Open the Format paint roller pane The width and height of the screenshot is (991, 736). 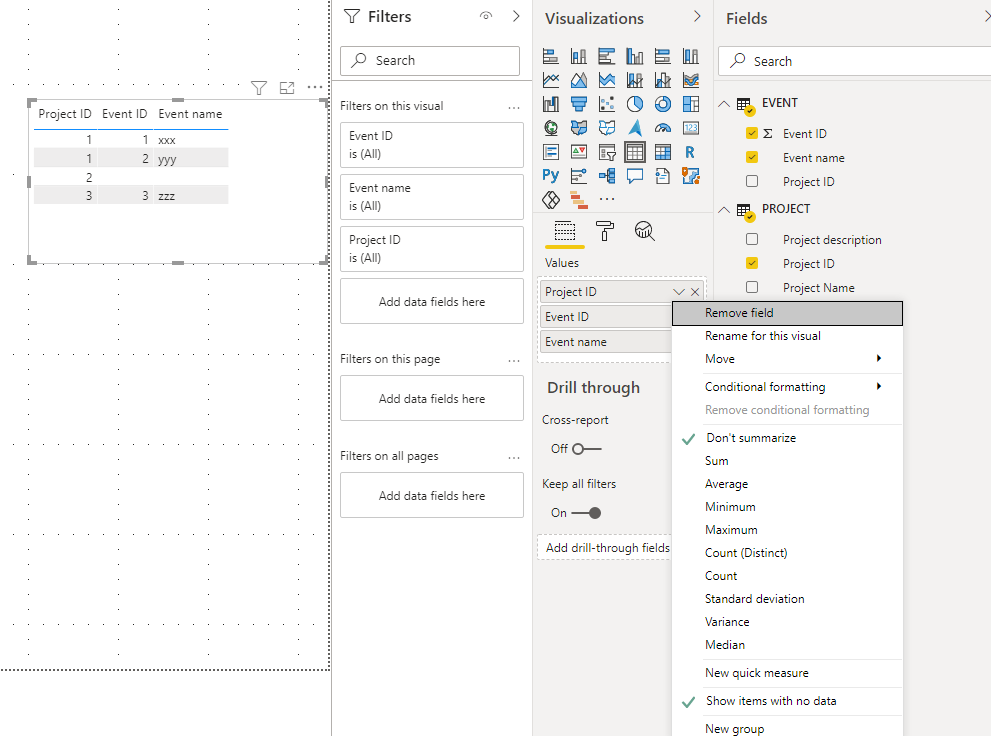[x=604, y=231]
